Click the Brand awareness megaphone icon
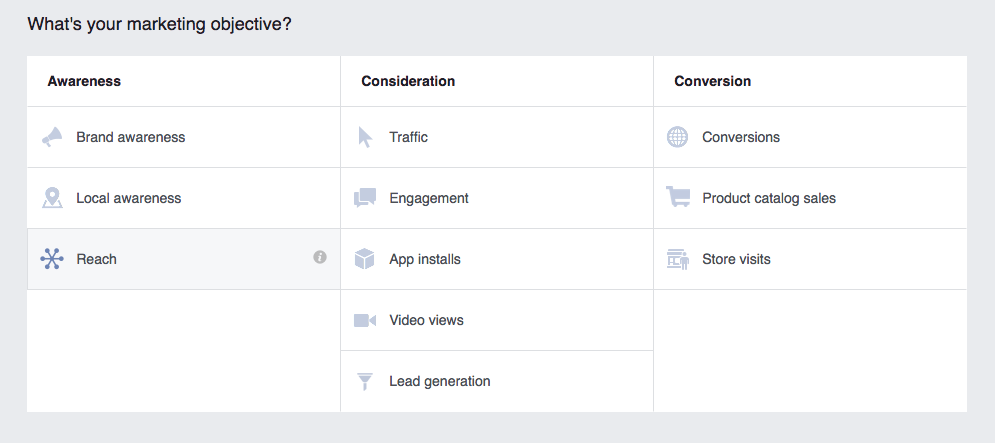Image resolution: width=995 pixels, height=443 pixels. (x=52, y=137)
